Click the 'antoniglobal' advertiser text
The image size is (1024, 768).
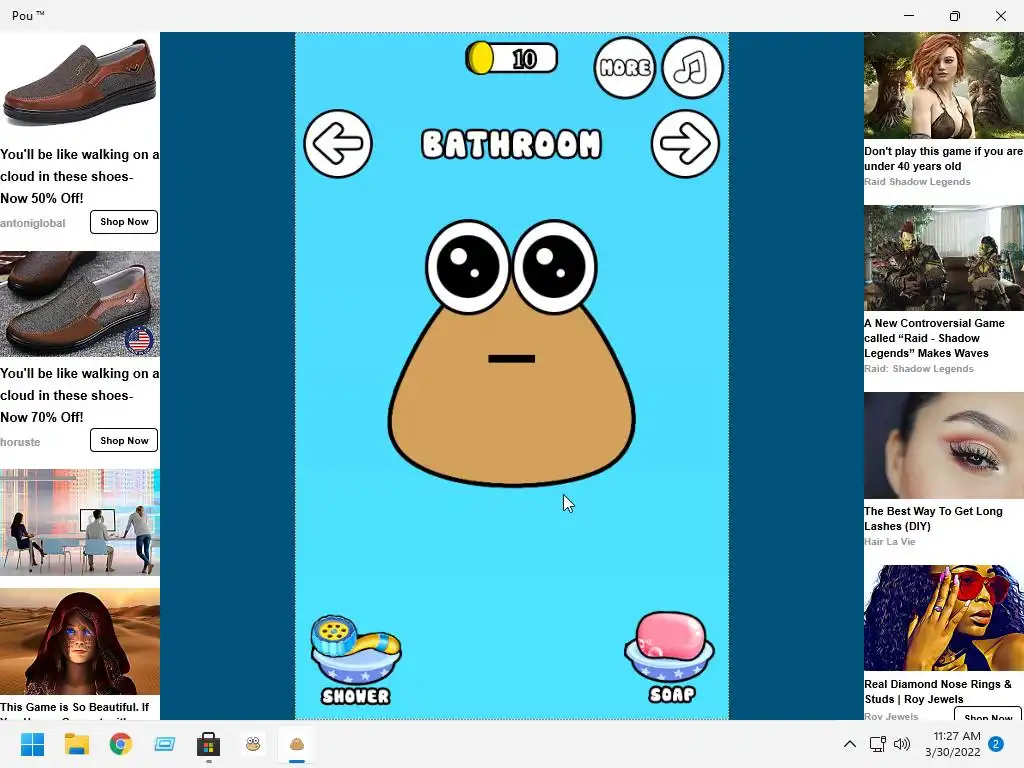pyautogui.click(x=33, y=223)
